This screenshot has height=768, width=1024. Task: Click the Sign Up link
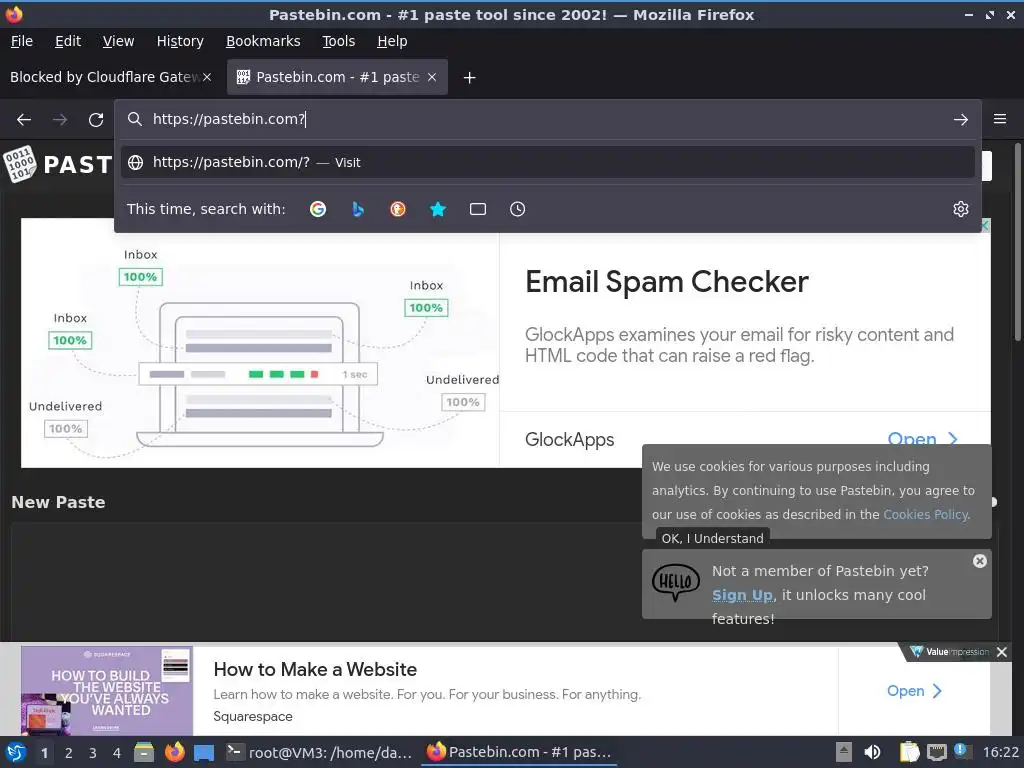(x=743, y=595)
